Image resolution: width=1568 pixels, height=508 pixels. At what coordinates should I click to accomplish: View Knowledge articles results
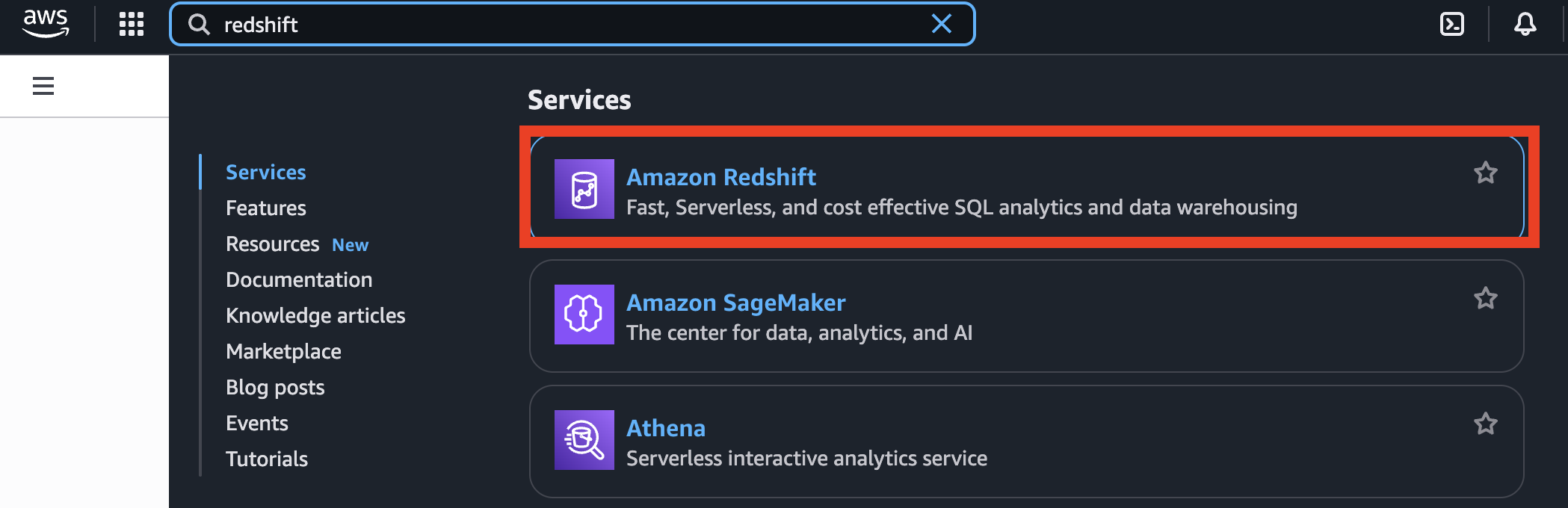[x=315, y=315]
